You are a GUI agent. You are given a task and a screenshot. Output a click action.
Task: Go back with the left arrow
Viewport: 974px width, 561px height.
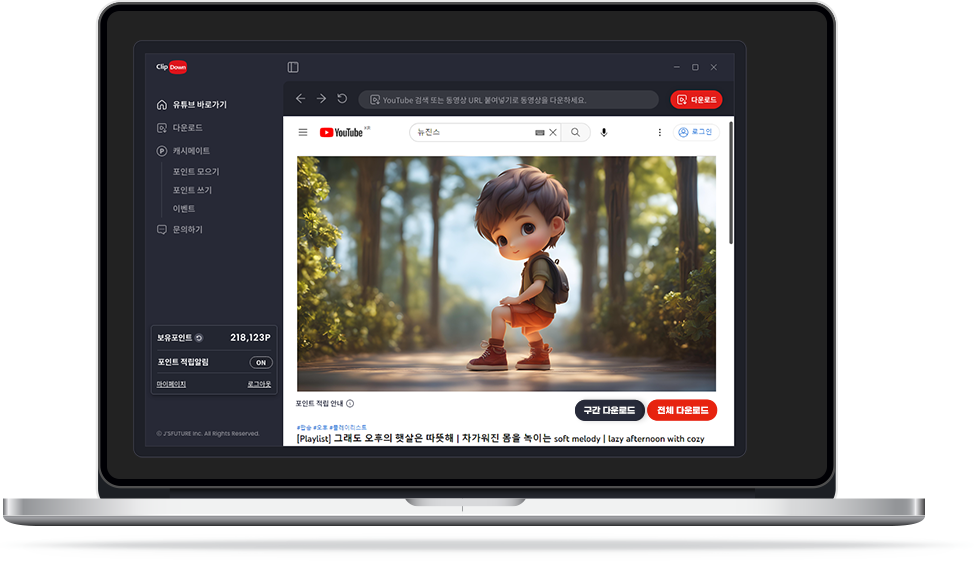(x=301, y=99)
